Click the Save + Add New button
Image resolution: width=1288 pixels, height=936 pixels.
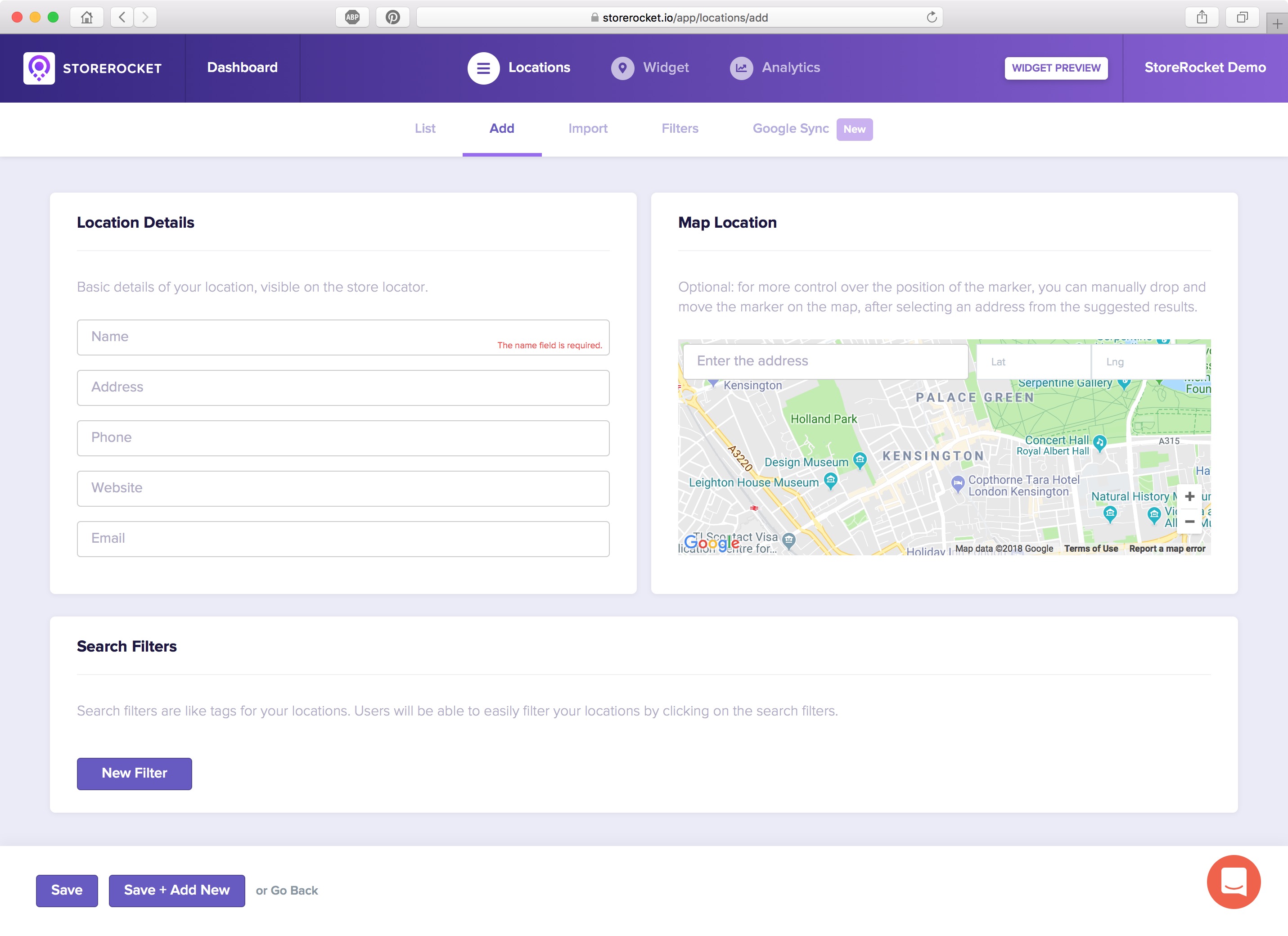point(176,890)
